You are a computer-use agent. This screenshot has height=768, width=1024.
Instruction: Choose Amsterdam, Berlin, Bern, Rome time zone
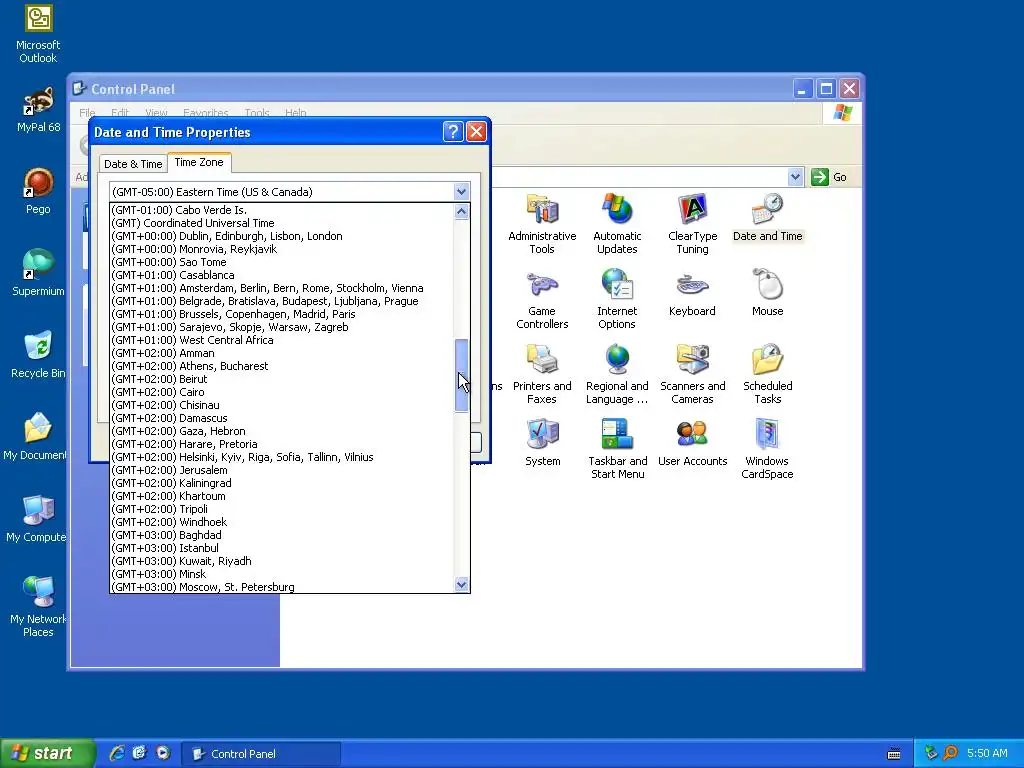point(281,288)
